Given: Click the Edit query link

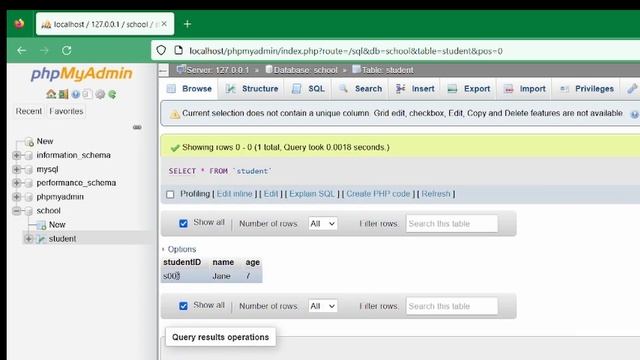Looking at the screenshot, I should tap(271, 194).
